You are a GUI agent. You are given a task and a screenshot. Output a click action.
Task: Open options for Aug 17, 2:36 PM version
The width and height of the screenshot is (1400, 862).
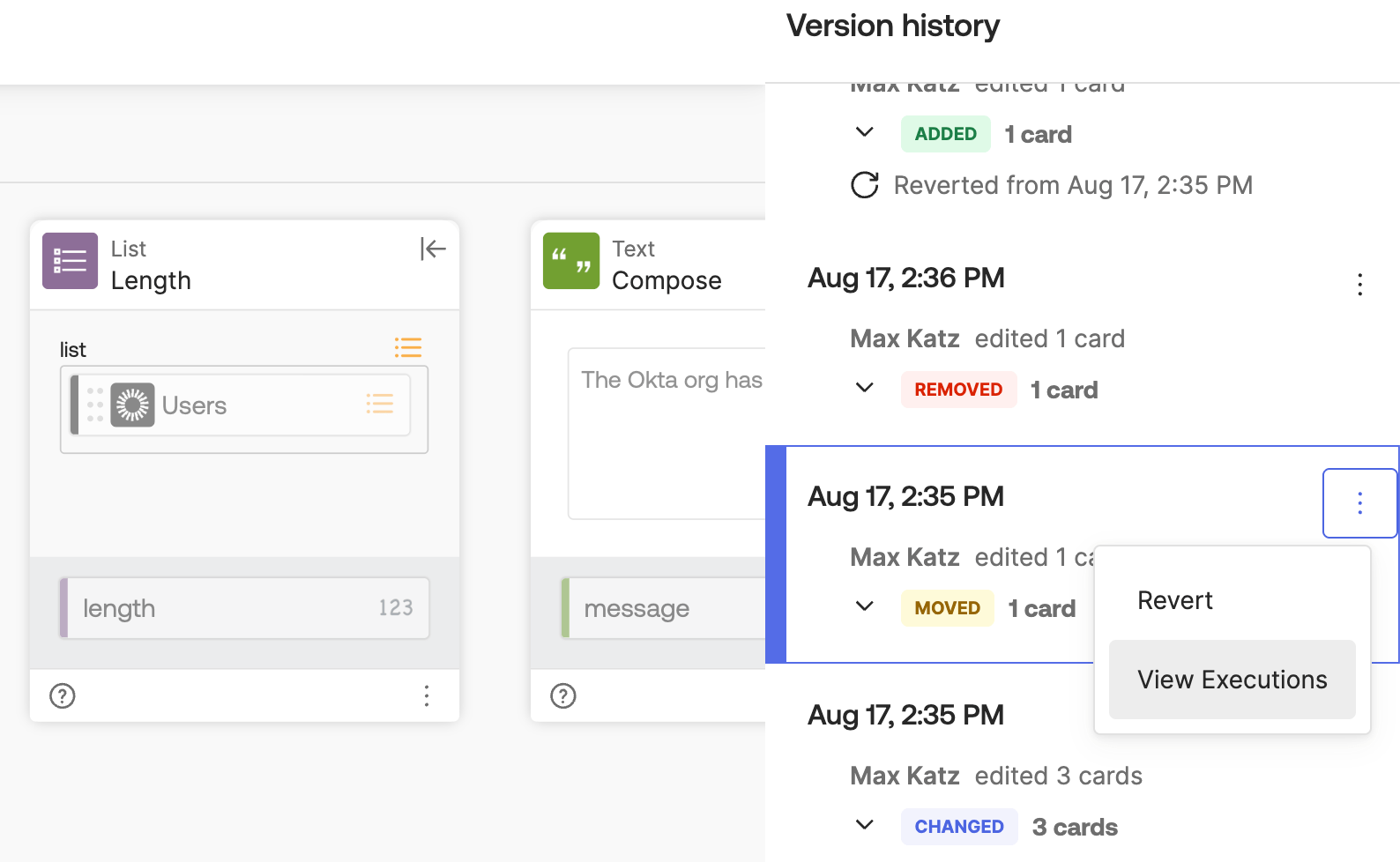pos(1360,285)
